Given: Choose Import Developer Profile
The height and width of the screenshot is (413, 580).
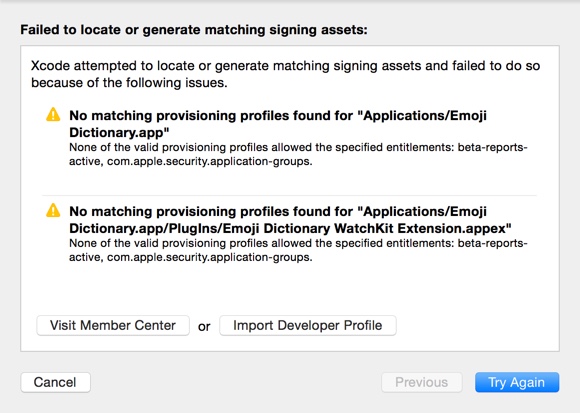Looking at the screenshot, I should coord(307,325).
